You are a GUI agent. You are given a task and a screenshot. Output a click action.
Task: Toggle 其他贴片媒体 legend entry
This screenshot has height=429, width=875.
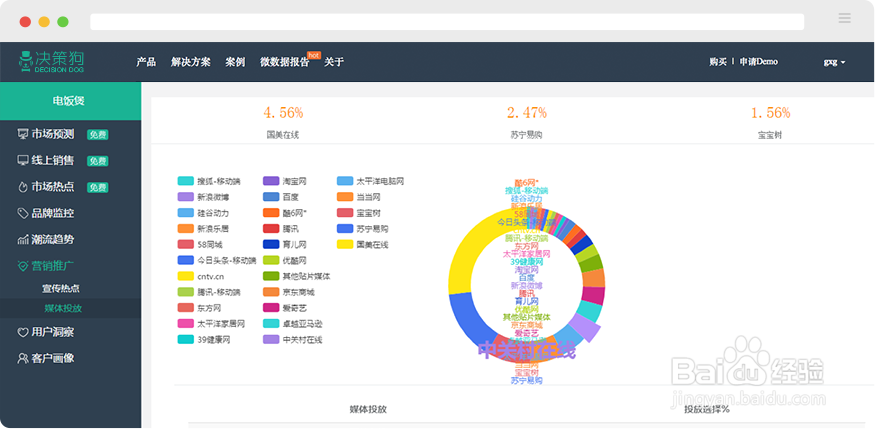pos(297,276)
